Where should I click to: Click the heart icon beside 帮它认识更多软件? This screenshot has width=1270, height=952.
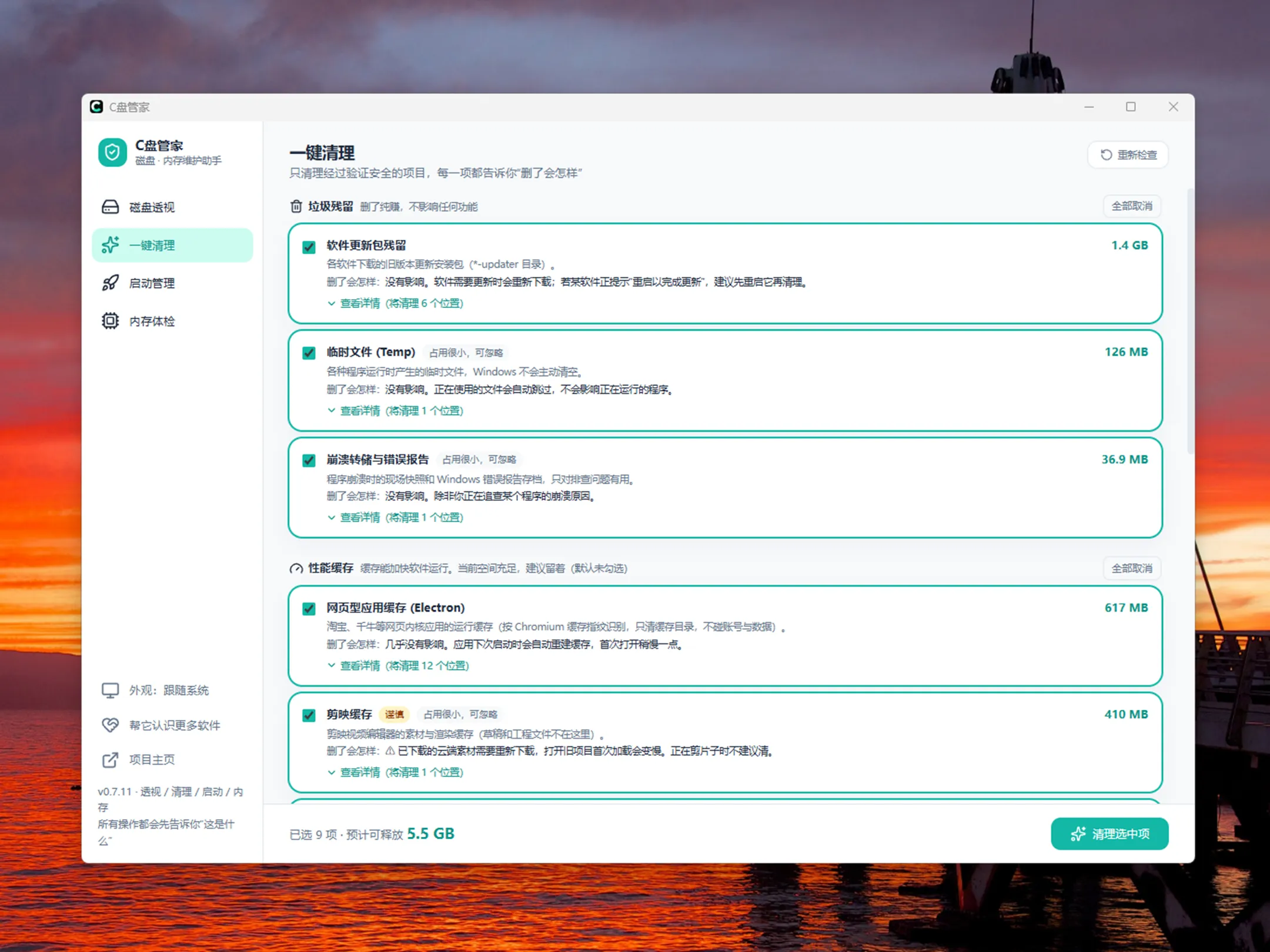[x=110, y=725]
